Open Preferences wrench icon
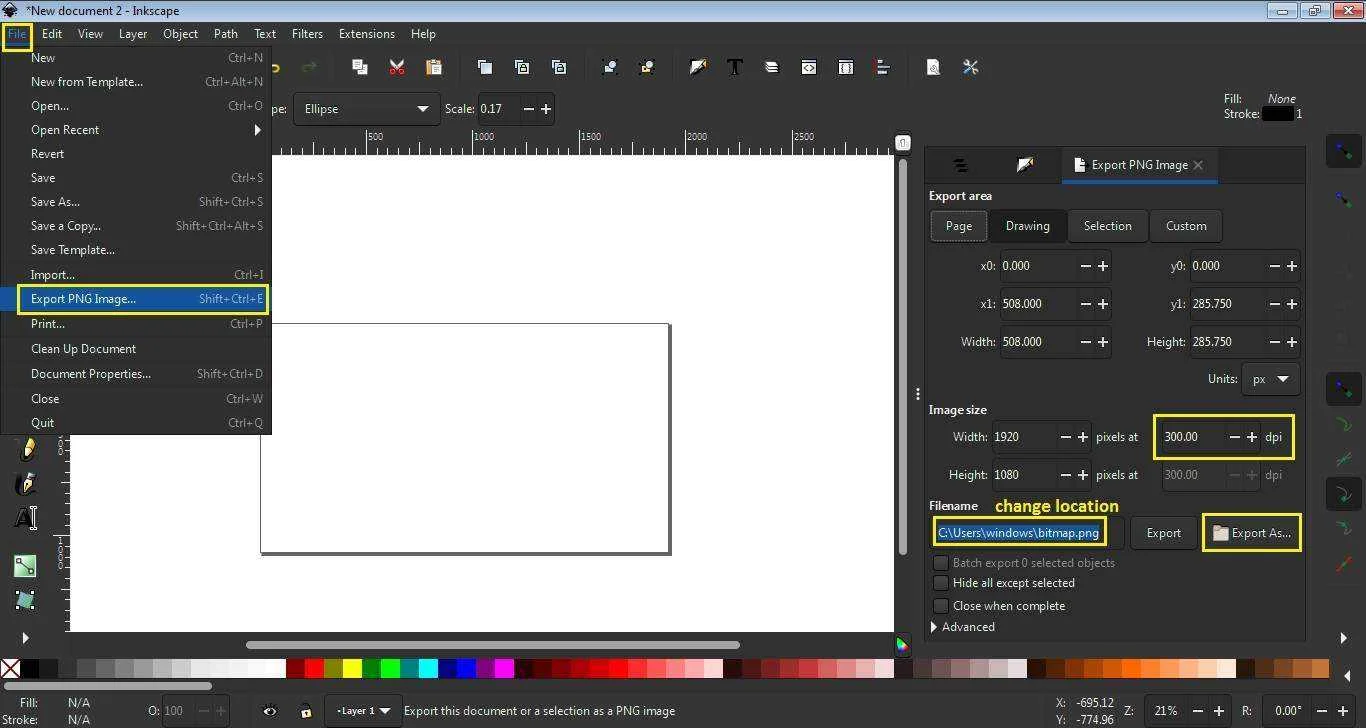Viewport: 1366px width, 728px height. pos(970,67)
